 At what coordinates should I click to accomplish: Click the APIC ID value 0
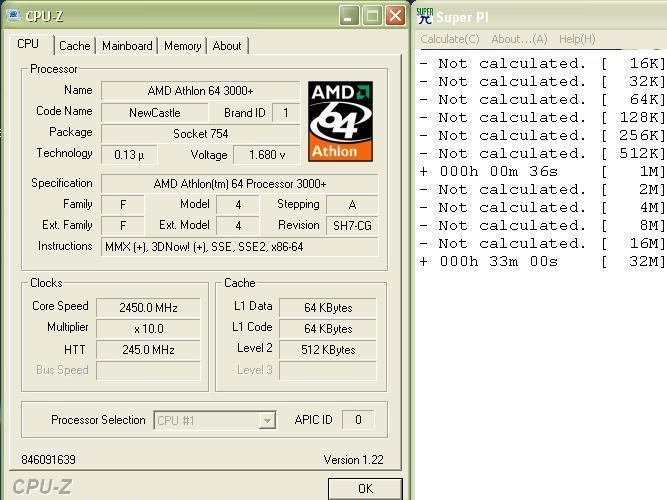pyautogui.click(x=358, y=420)
